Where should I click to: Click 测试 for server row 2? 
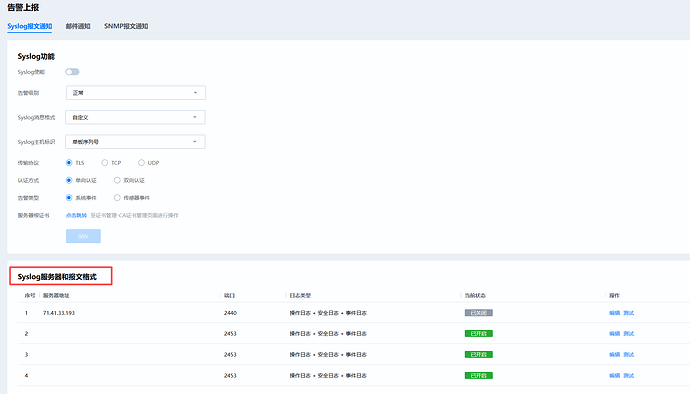click(628, 334)
